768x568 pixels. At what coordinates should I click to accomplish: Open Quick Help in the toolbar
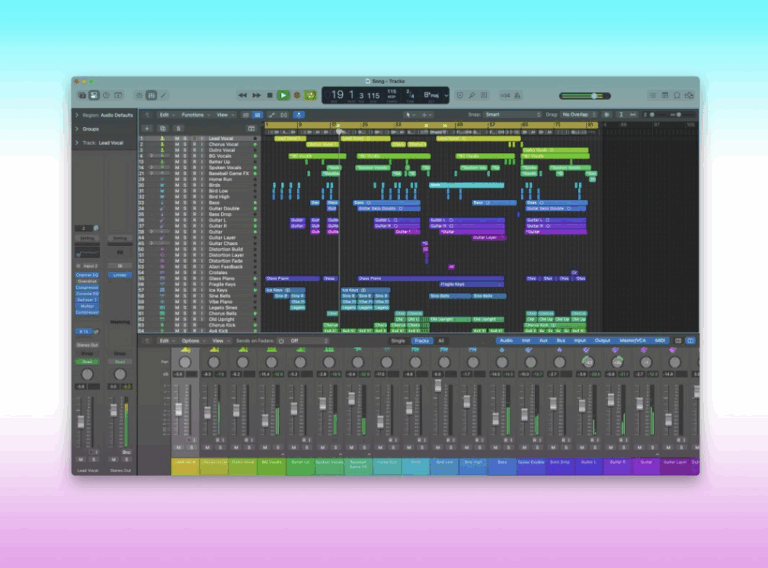[x=106, y=95]
